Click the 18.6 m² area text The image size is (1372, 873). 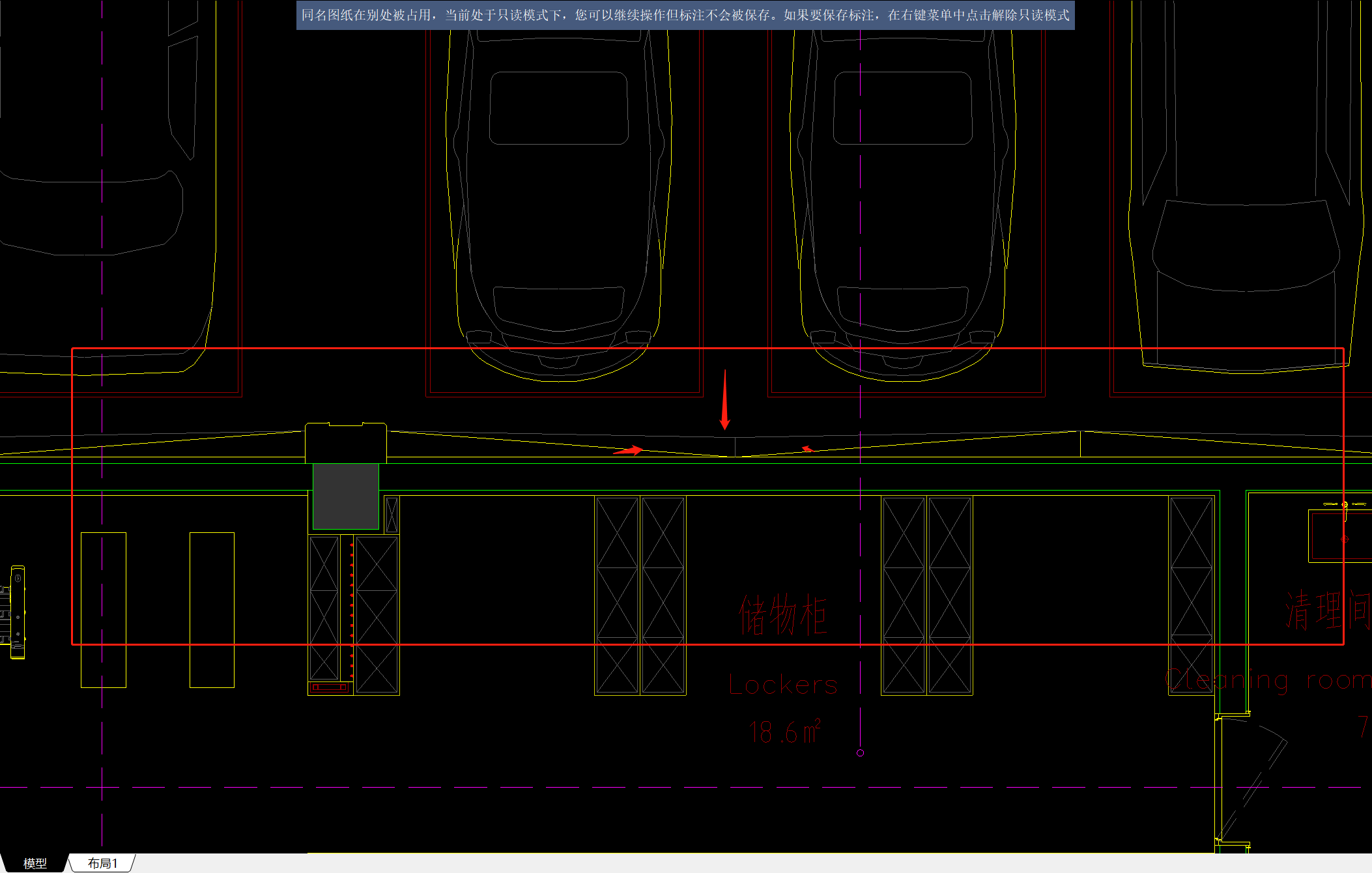pyautogui.click(x=785, y=732)
